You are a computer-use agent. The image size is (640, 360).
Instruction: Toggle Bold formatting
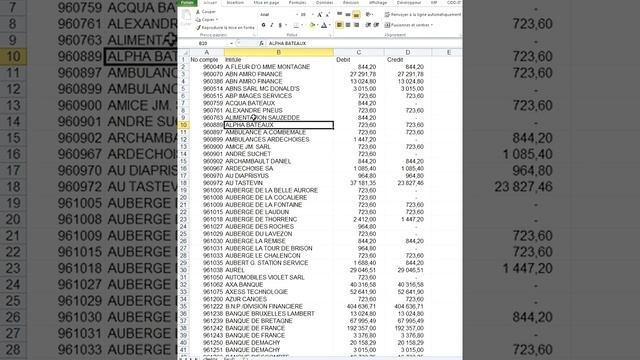263,25
